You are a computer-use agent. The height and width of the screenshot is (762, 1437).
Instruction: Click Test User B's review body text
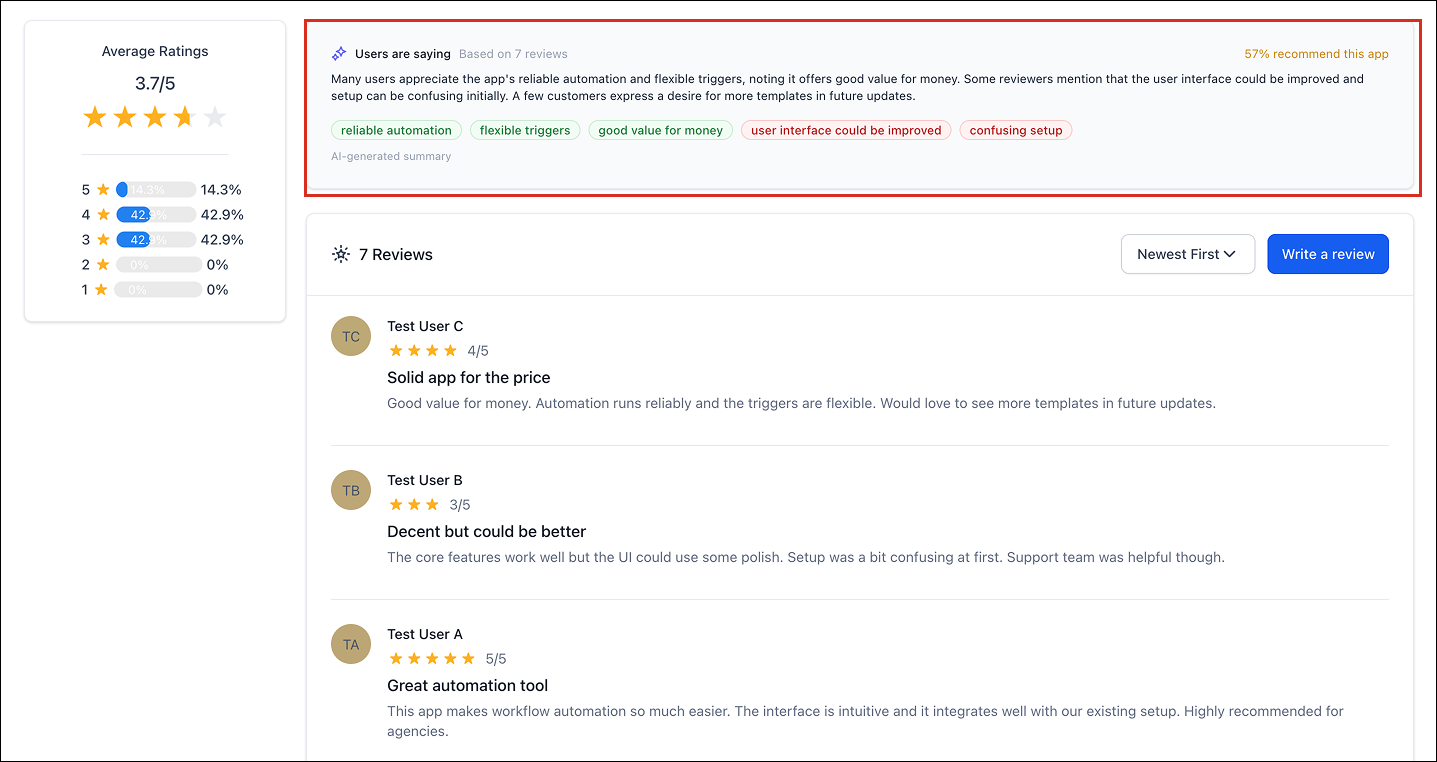coord(806,557)
